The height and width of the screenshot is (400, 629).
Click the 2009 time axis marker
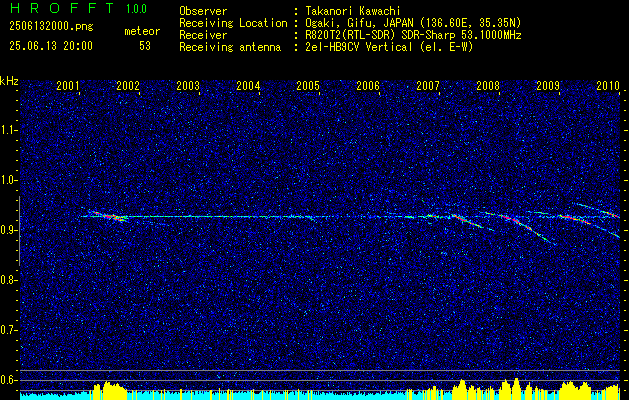(548, 85)
